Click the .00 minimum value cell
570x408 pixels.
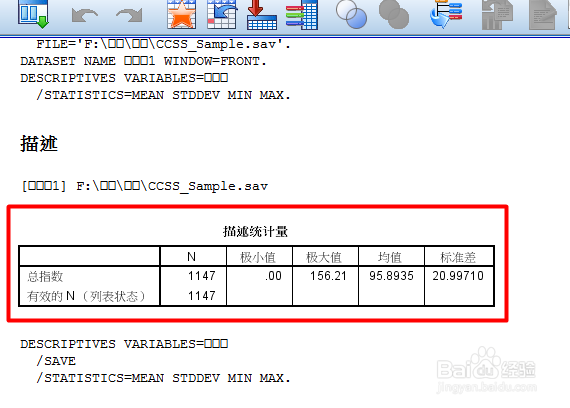tap(273, 276)
